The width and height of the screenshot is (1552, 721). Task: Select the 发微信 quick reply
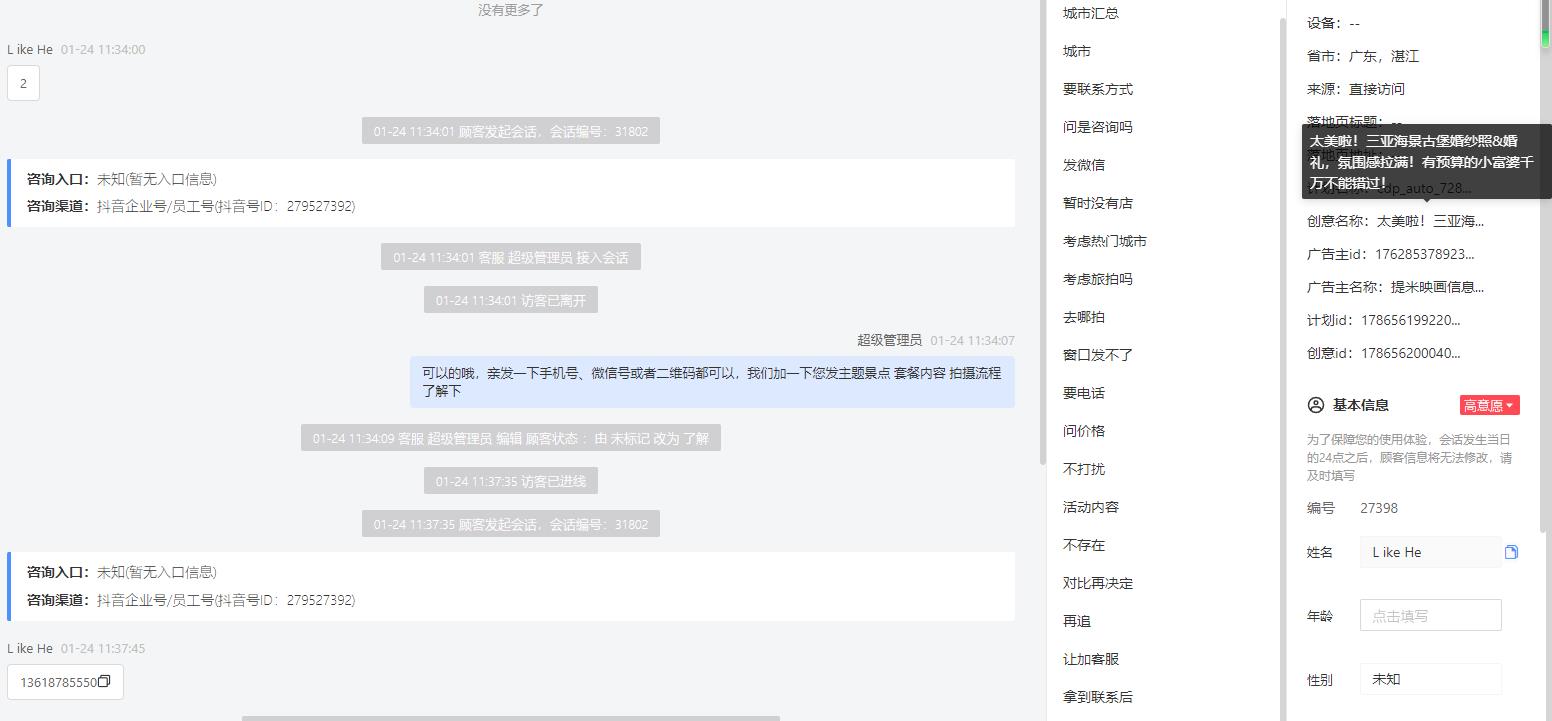click(x=1083, y=165)
